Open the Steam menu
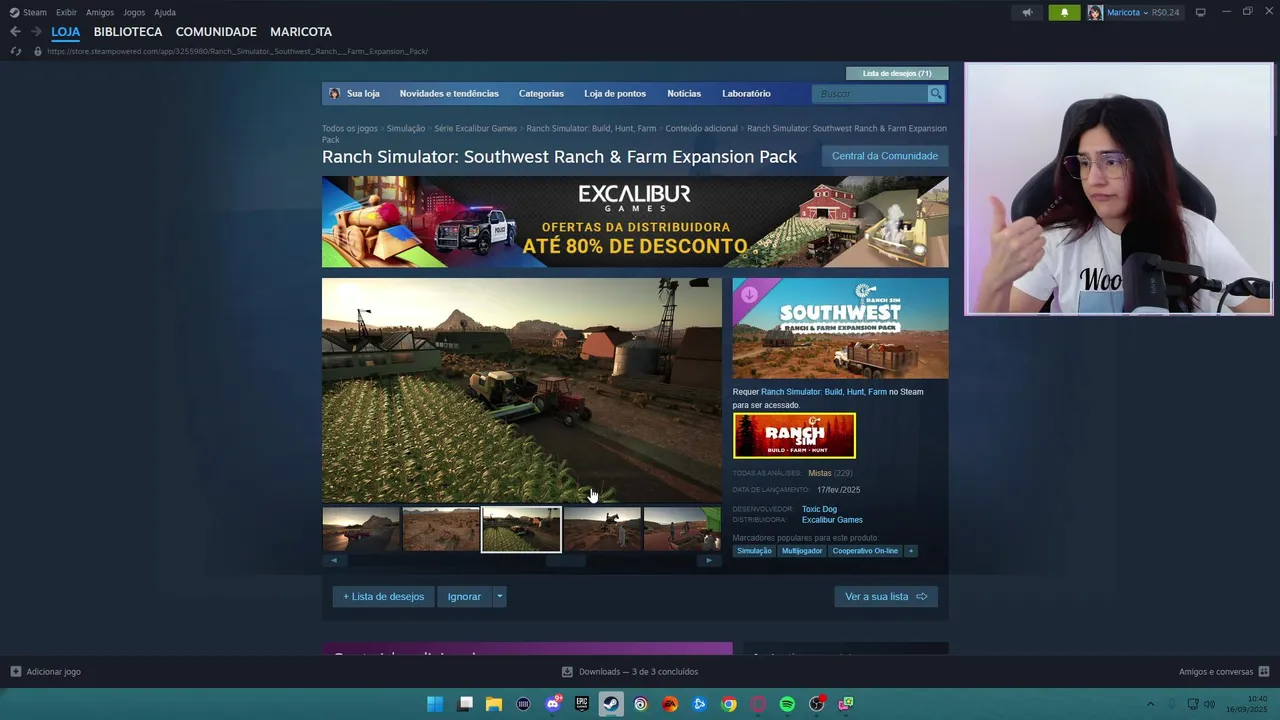This screenshot has width=1280, height=720. point(35,12)
